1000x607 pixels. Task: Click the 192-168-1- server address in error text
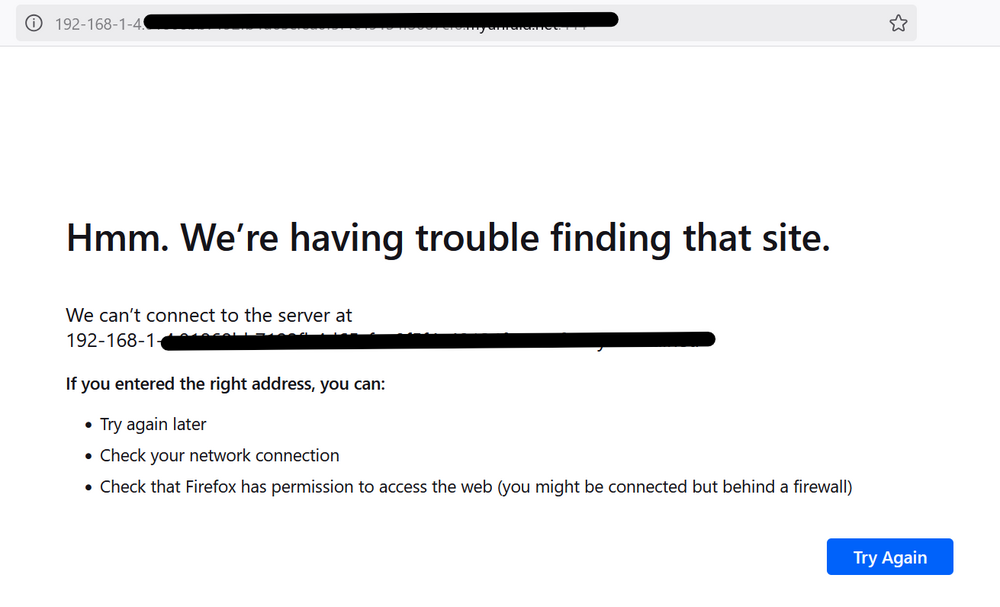(x=111, y=340)
